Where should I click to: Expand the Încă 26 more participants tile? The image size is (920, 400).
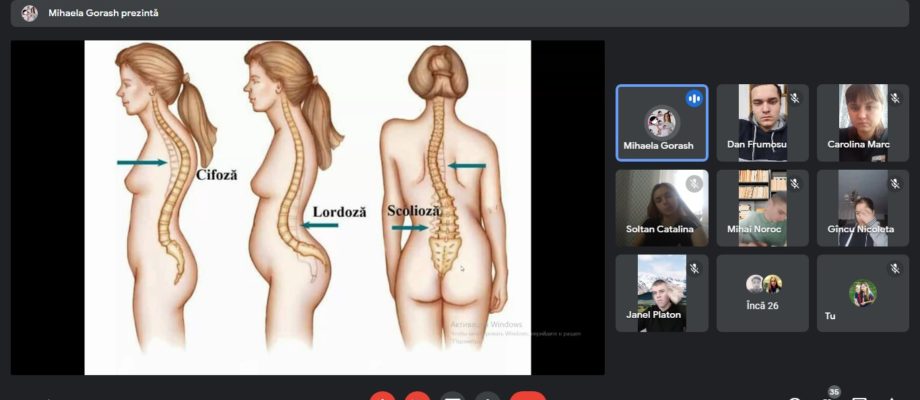pos(763,293)
